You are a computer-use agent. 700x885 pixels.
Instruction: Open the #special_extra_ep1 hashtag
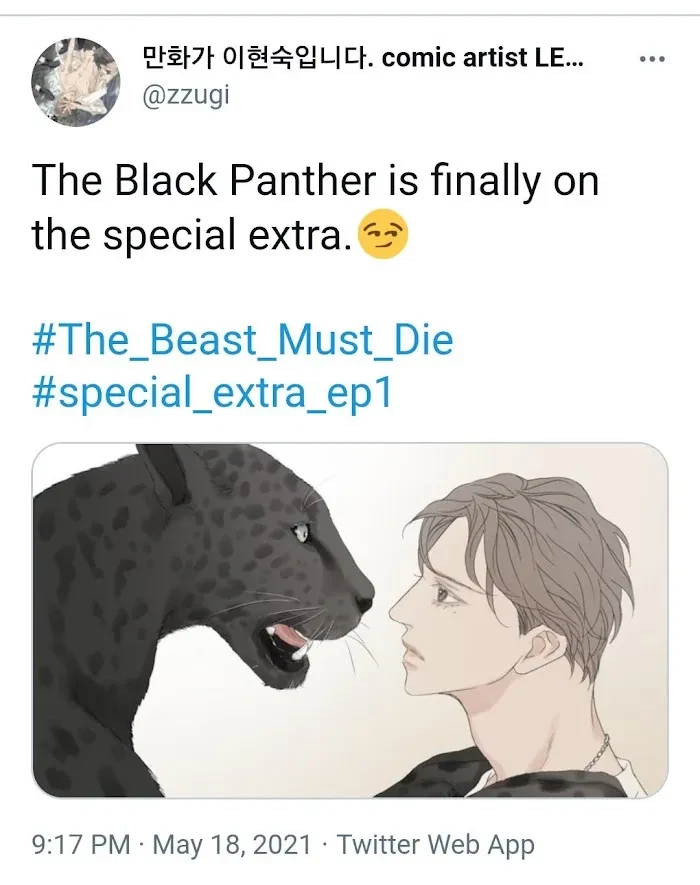tap(212, 393)
